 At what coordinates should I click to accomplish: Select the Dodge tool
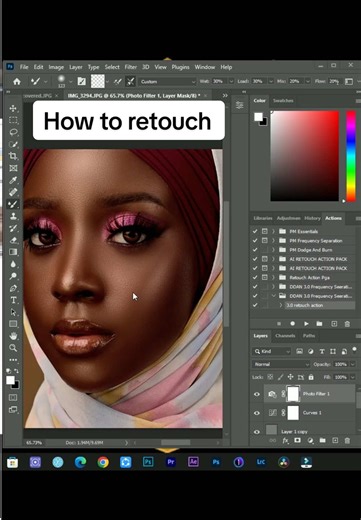tap(13, 276)
